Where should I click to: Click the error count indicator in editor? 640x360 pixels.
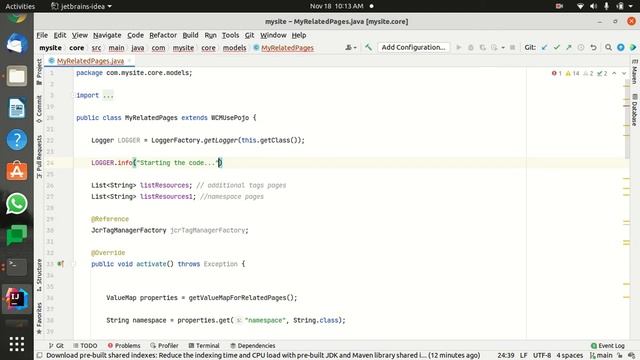(x=557, y=73)
